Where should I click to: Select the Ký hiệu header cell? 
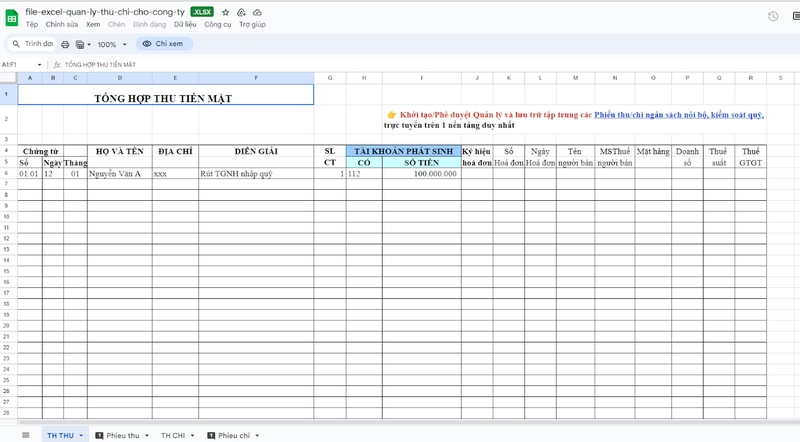pos(477,151)
